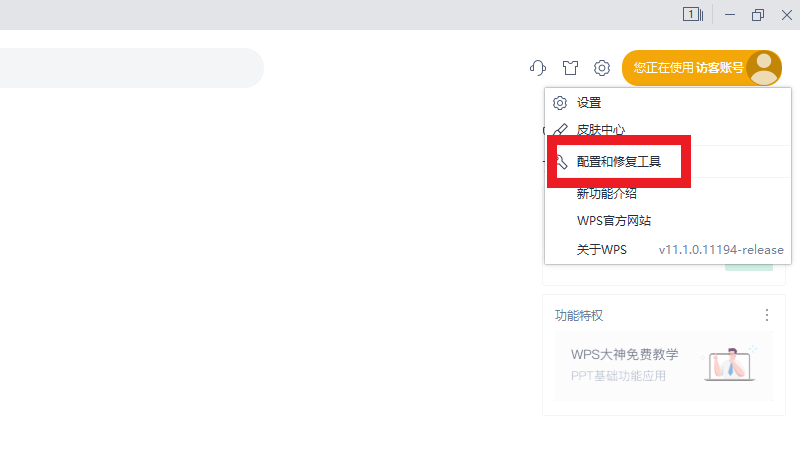Open the window tab count icon

pos(692,14)
